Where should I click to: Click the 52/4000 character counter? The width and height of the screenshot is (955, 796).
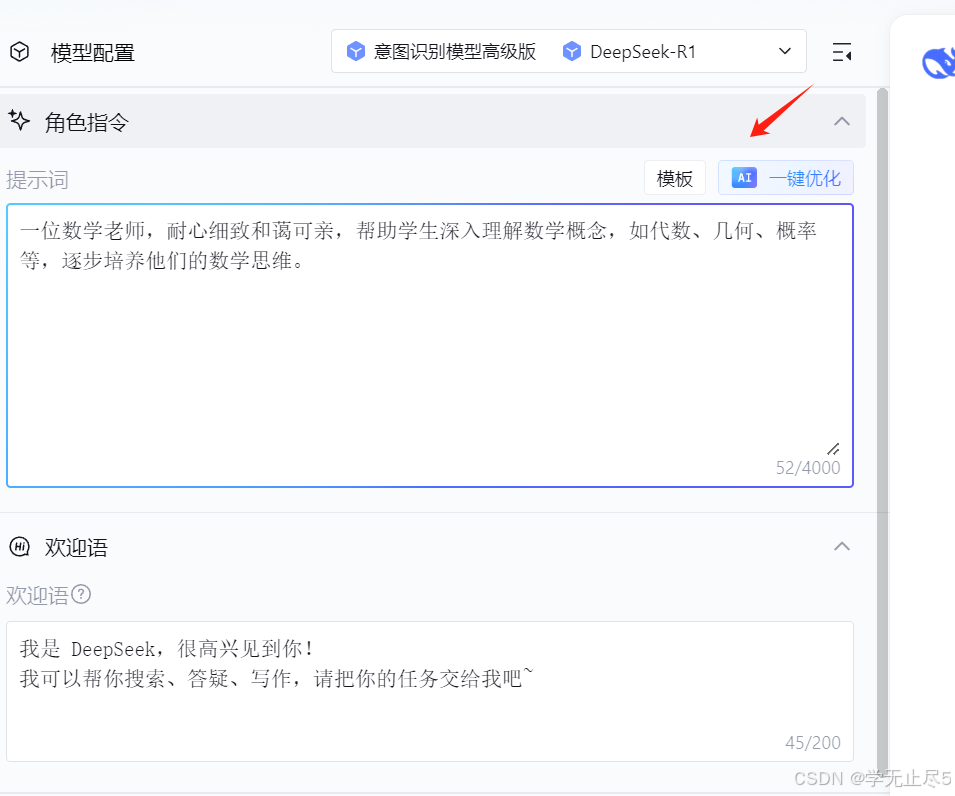pos(808,468)
